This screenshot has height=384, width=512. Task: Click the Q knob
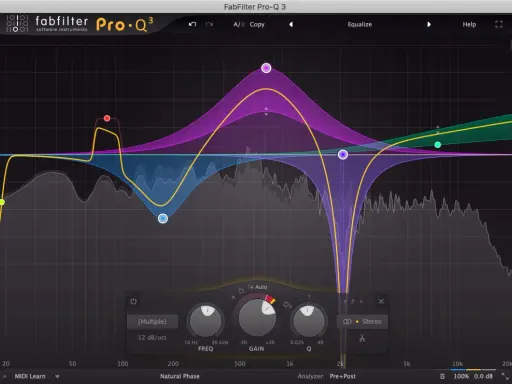pos(308,320)
